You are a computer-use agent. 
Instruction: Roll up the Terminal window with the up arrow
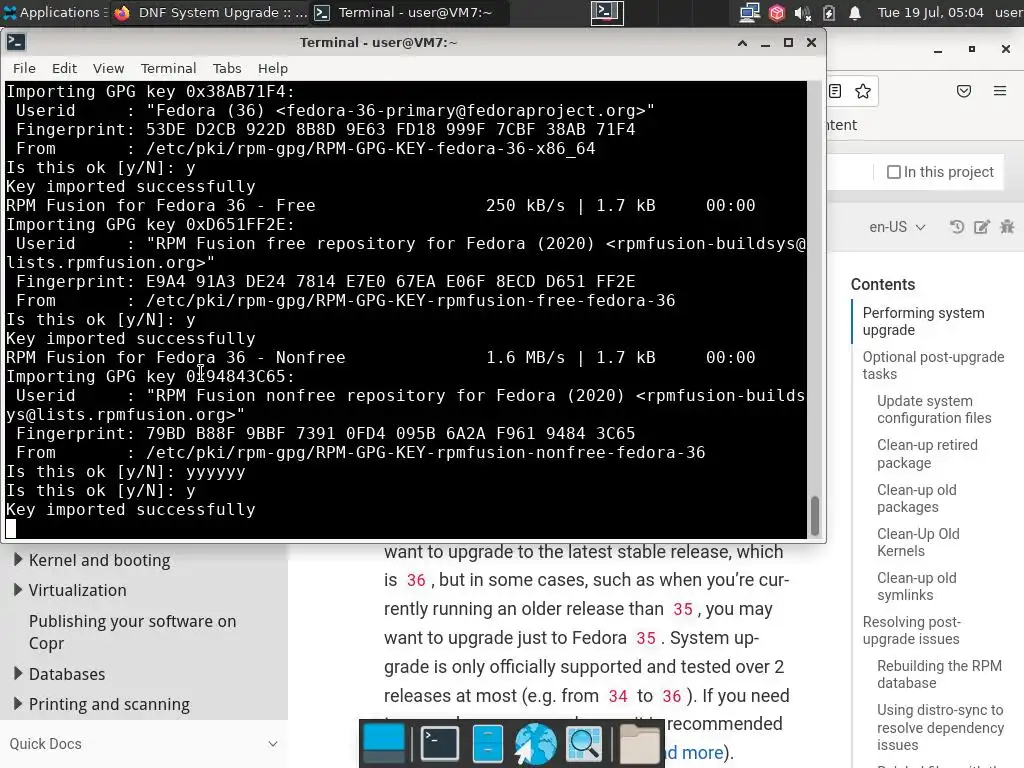click(x=742, y=42)
